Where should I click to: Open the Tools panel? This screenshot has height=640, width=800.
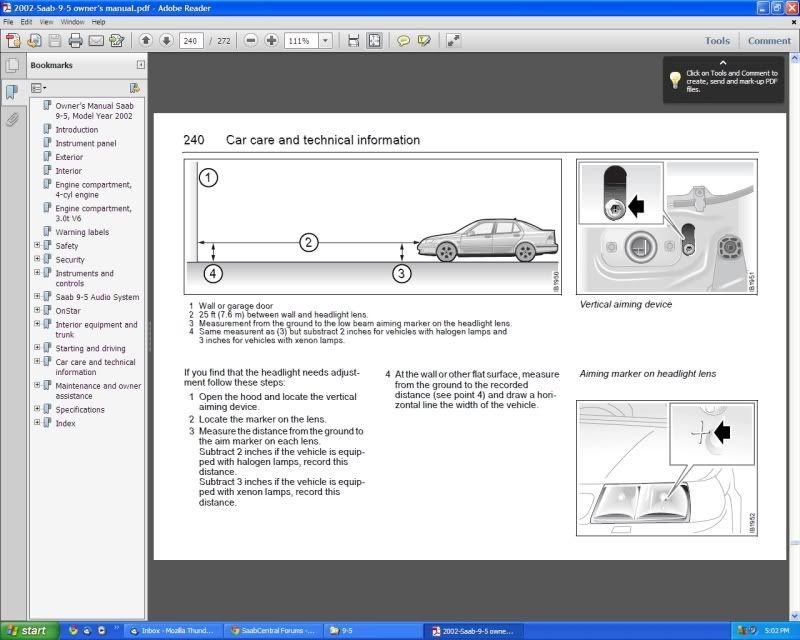(716, 40)
